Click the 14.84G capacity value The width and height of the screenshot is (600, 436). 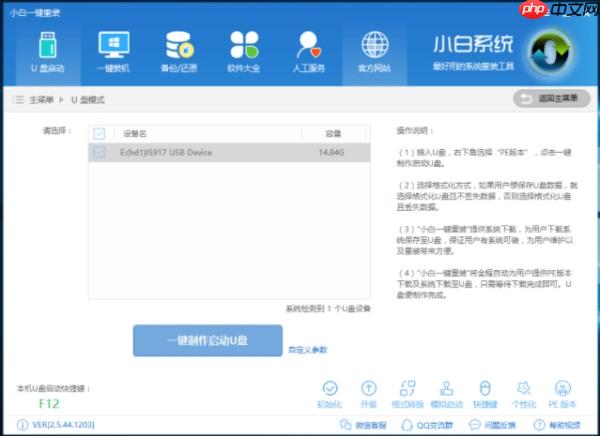point(331,152)
